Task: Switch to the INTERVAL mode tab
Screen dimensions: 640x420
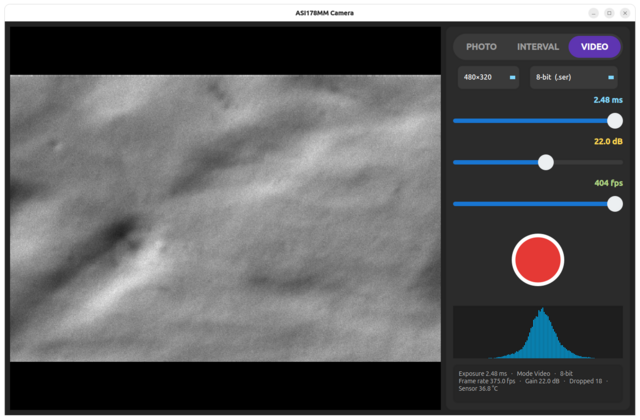Action: point(538,47)
